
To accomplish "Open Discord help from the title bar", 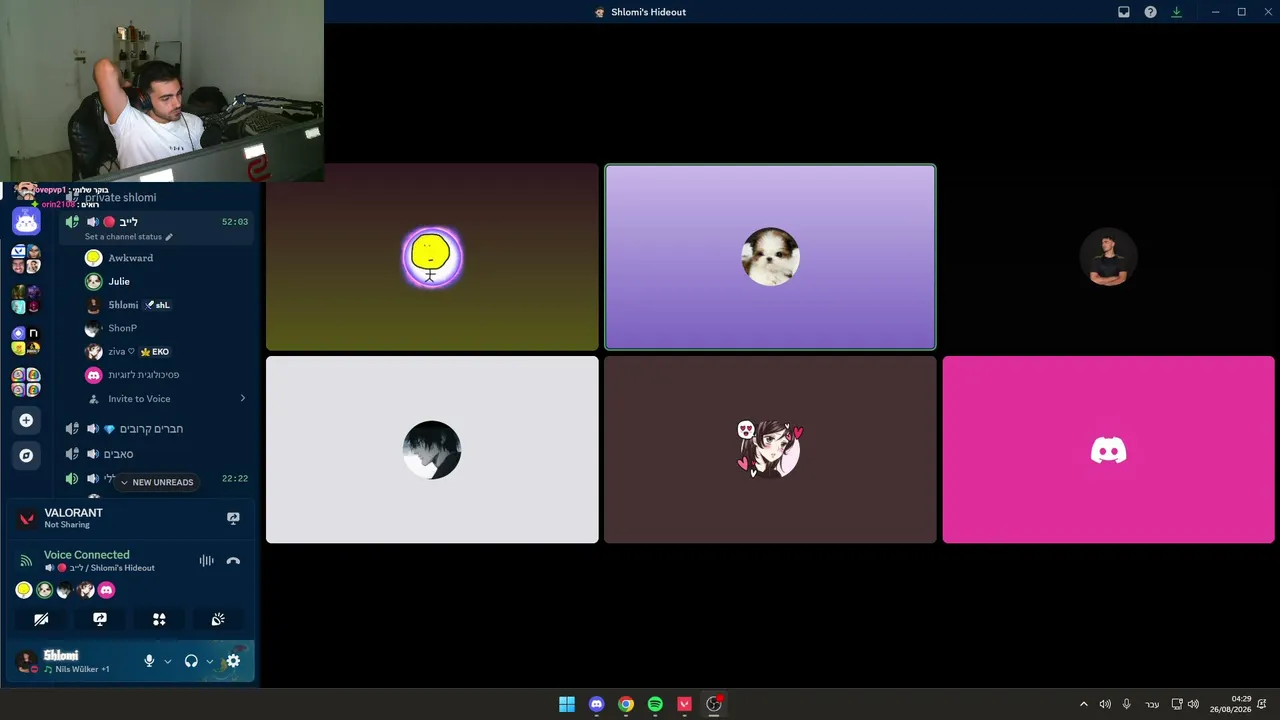I will pyautogui.click(x=1150, y=12).
